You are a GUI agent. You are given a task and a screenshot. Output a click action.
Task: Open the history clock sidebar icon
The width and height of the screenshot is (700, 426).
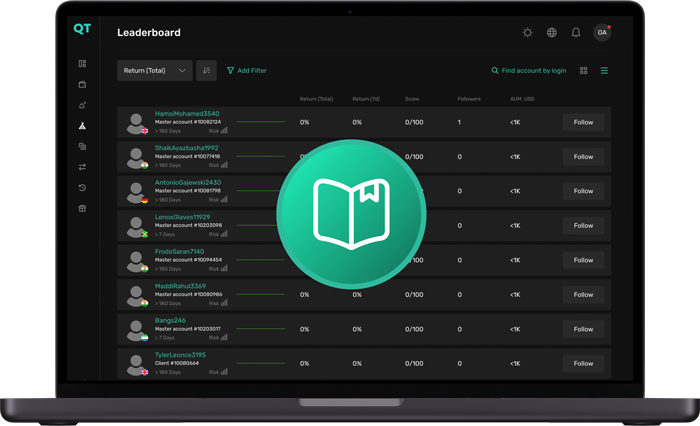[82, 188]
